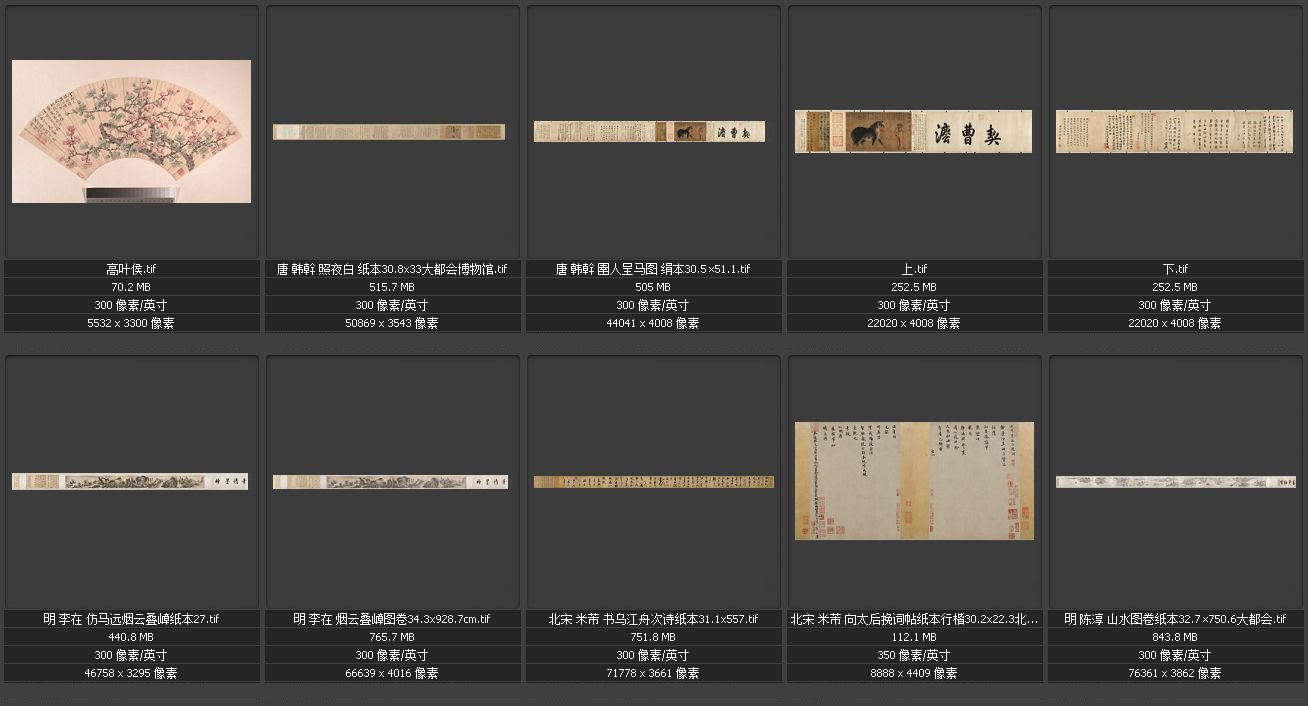Click the 照夜白 scroll thumbnail image
The width and height of the screenshot is (1308, 706).
389,132
